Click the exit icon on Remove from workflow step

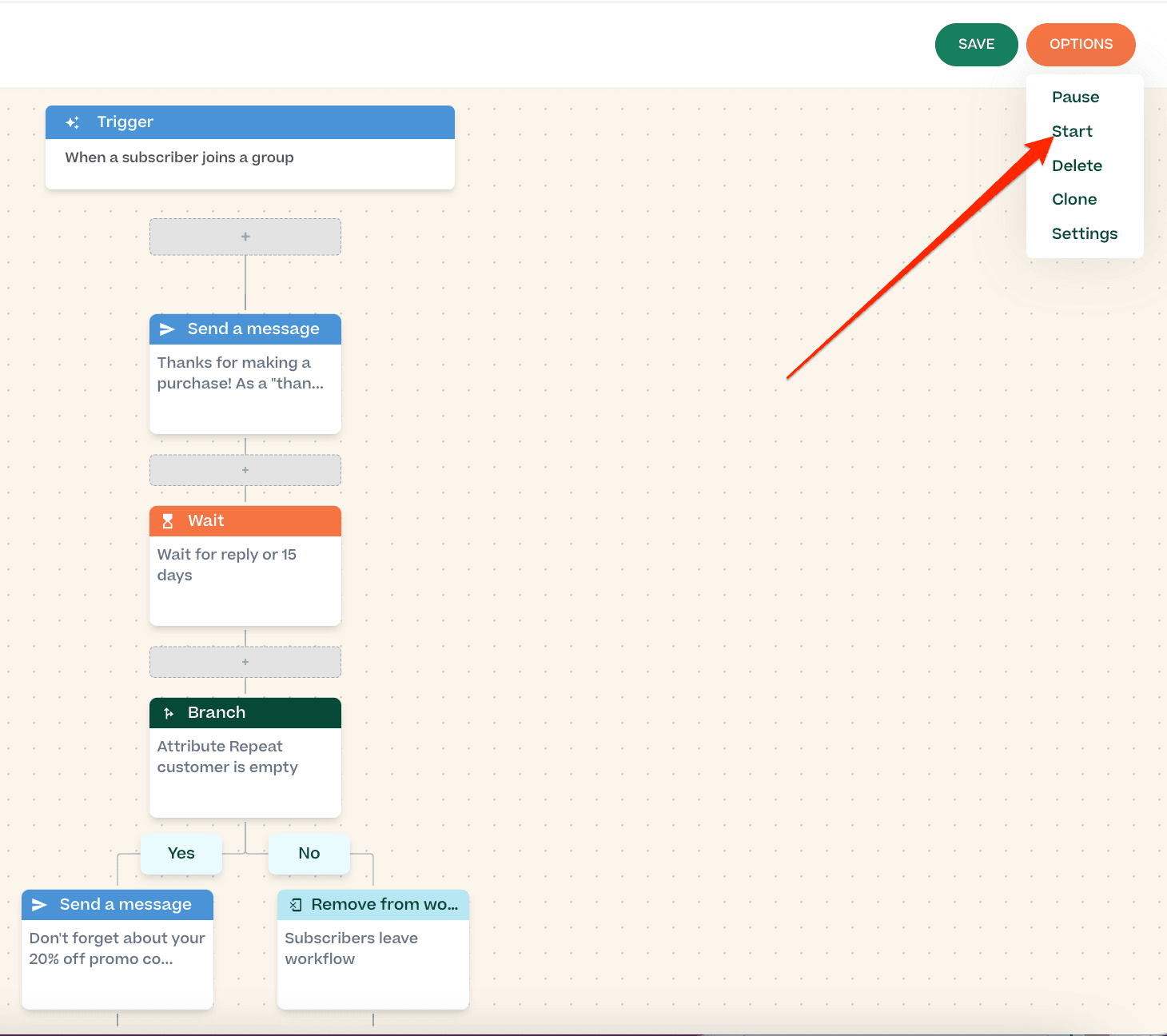[296, 905]
